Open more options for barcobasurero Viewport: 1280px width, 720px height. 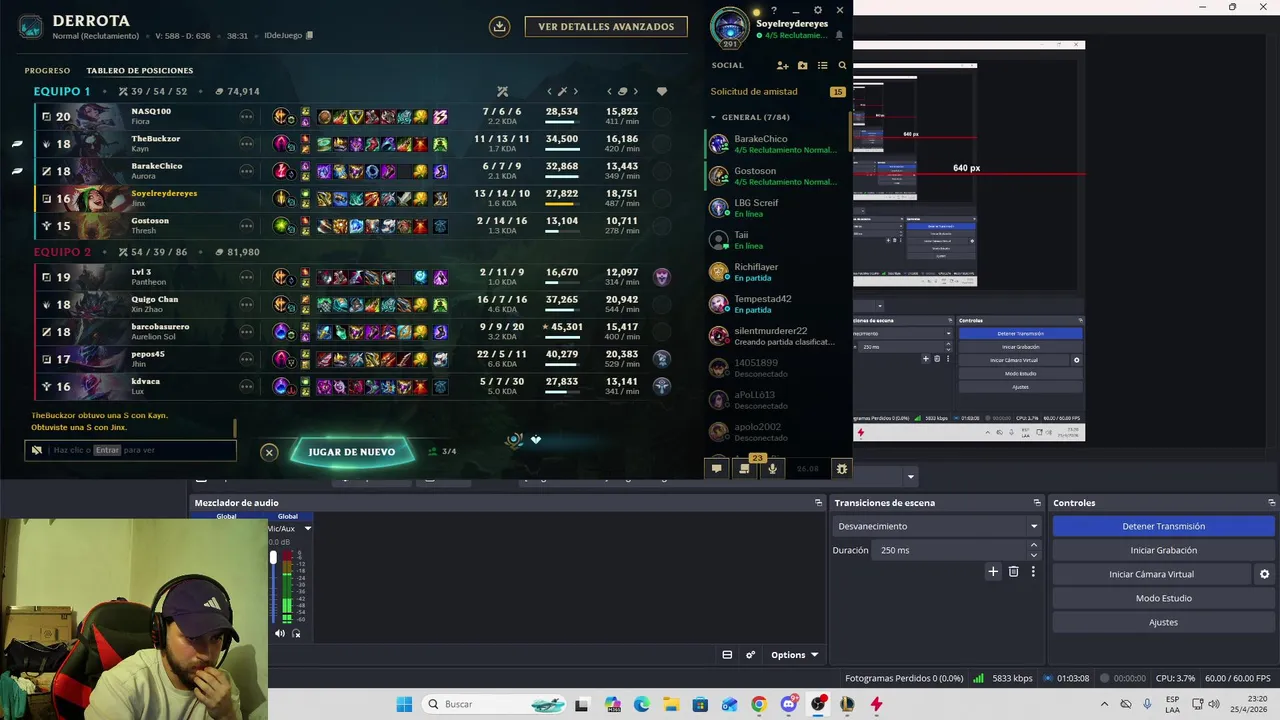(x=246, y=331)
